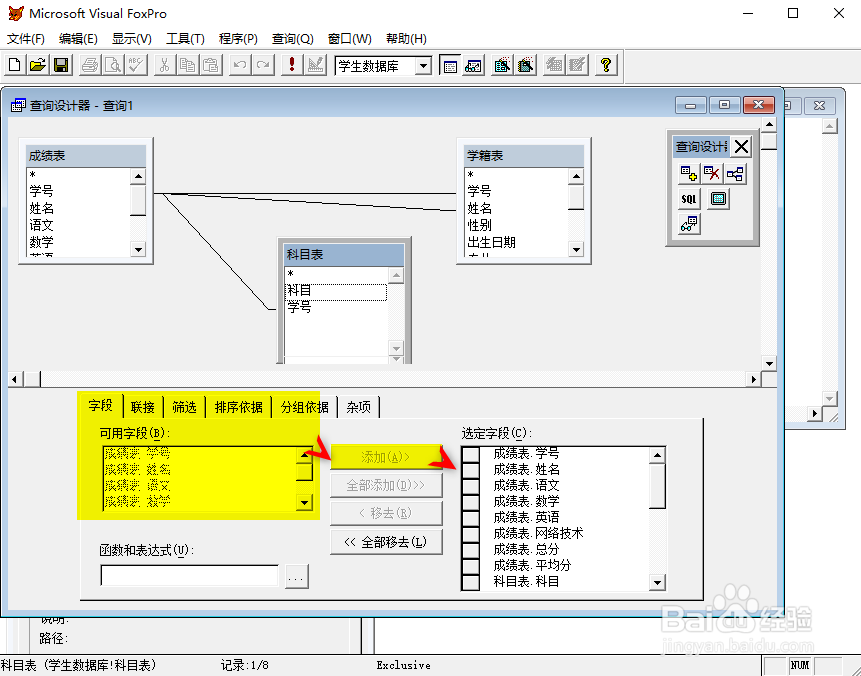Click the Redo arrow icon
This screenshot has width=861, height=676.
pyautogui.click(x=263, y=65)
